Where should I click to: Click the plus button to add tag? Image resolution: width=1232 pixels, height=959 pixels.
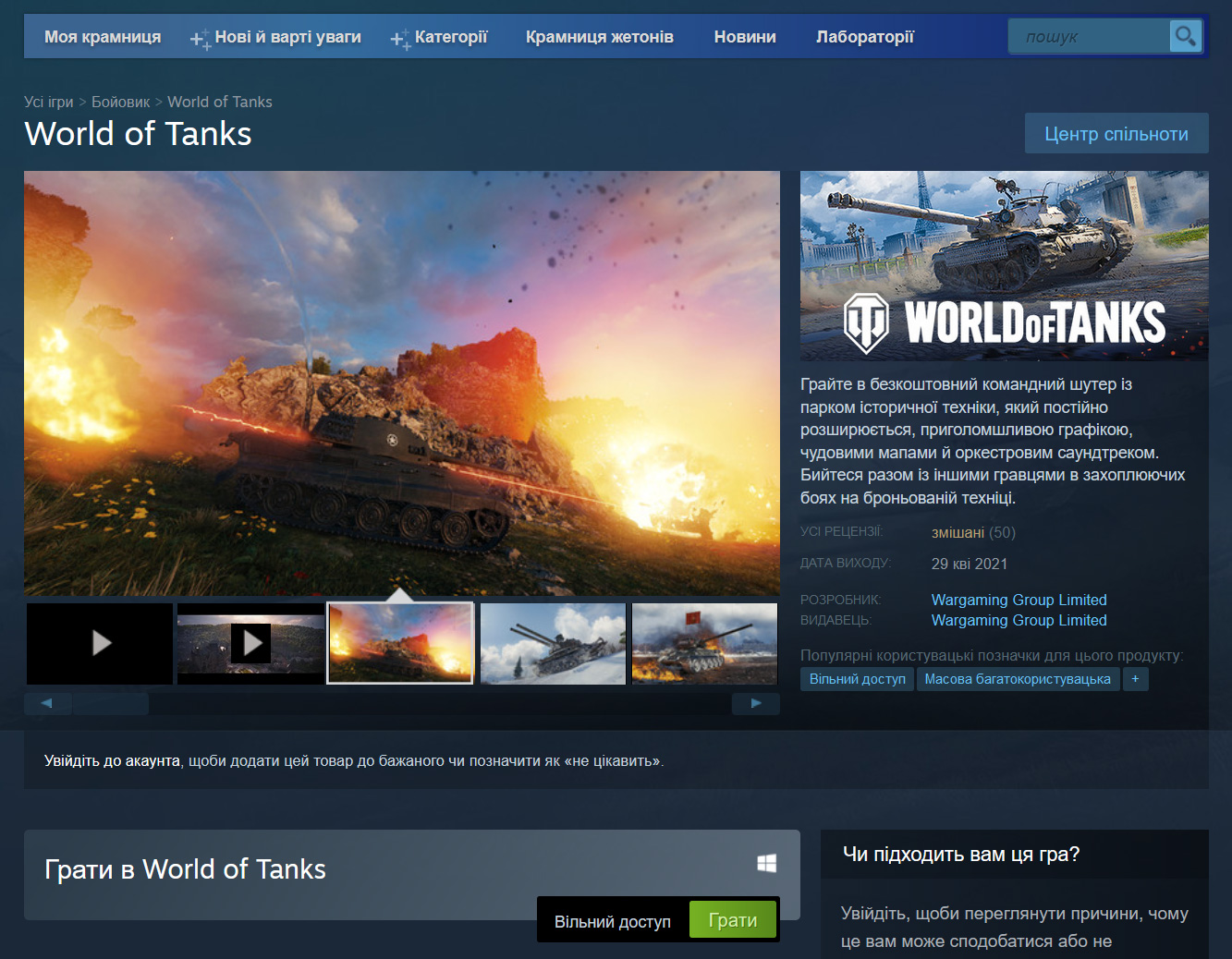1135,679
